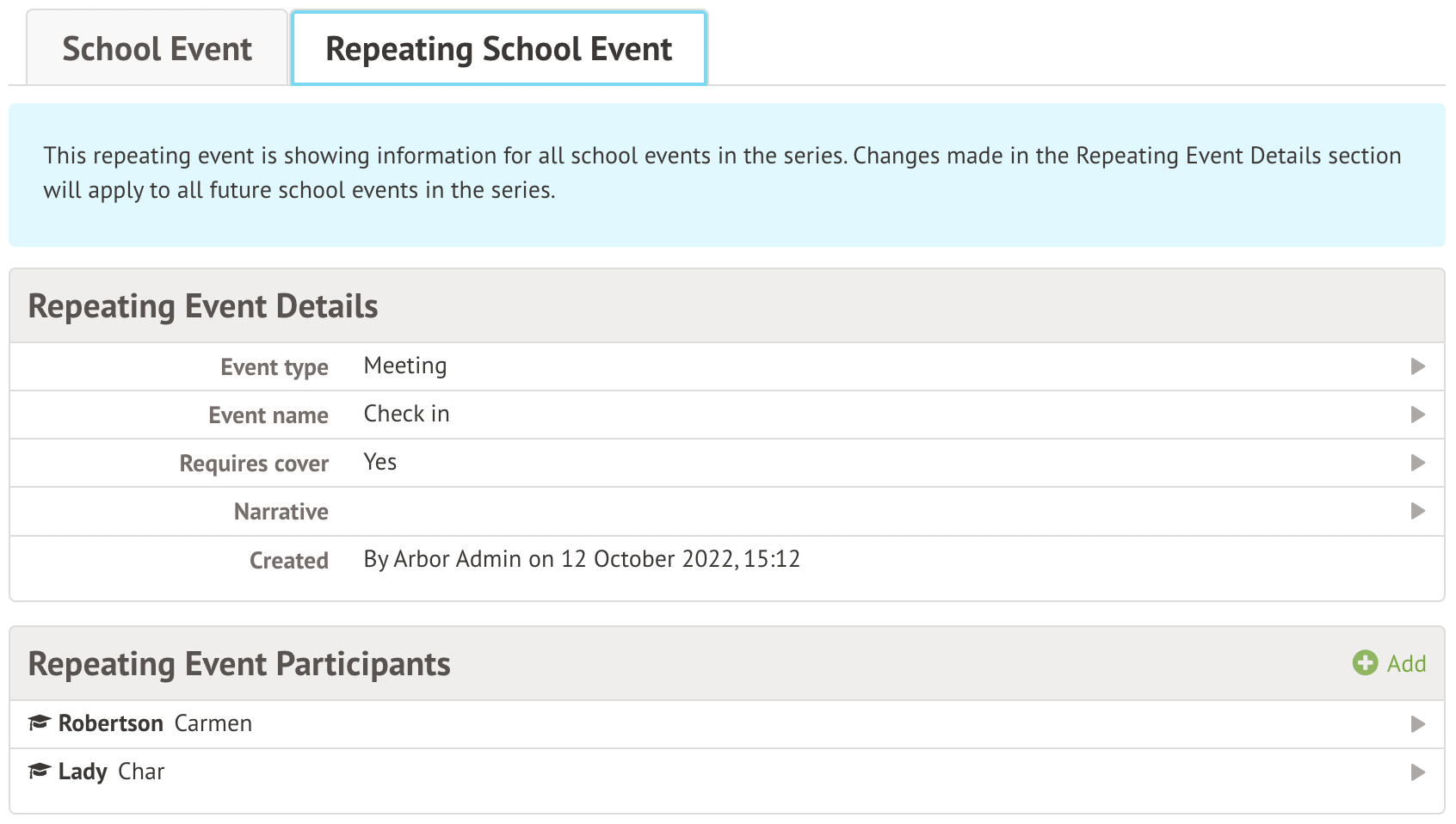This screenshot has height=824, width=1456.
Task: Click the arrow beside Lady Char
Action: pos(1417,772)
